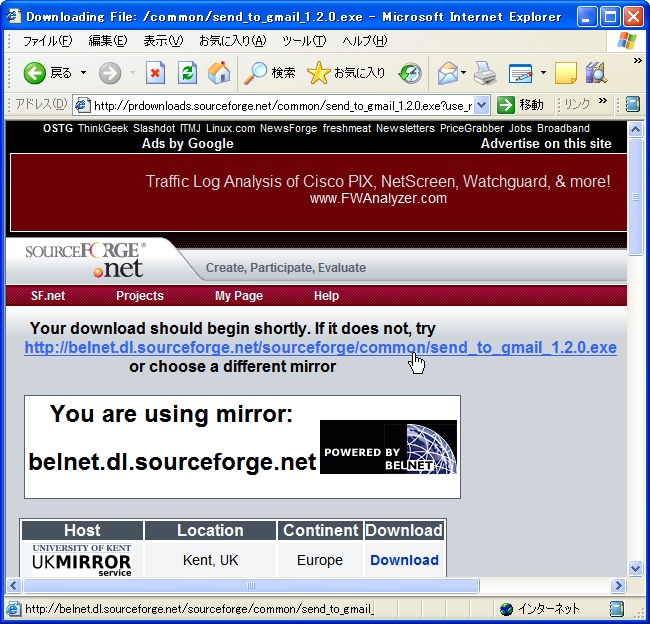Click the page icon in address bar
This screenshot has width=650, height=624.
coord(82,105)
